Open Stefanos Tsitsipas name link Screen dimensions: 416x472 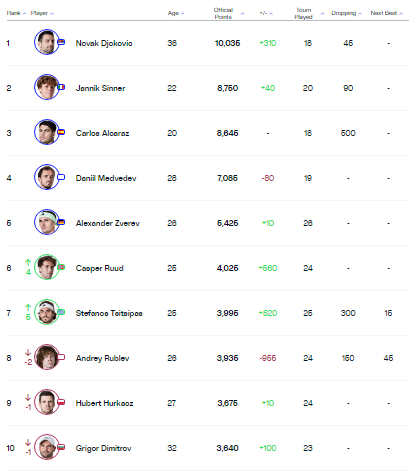coord(109,313)
